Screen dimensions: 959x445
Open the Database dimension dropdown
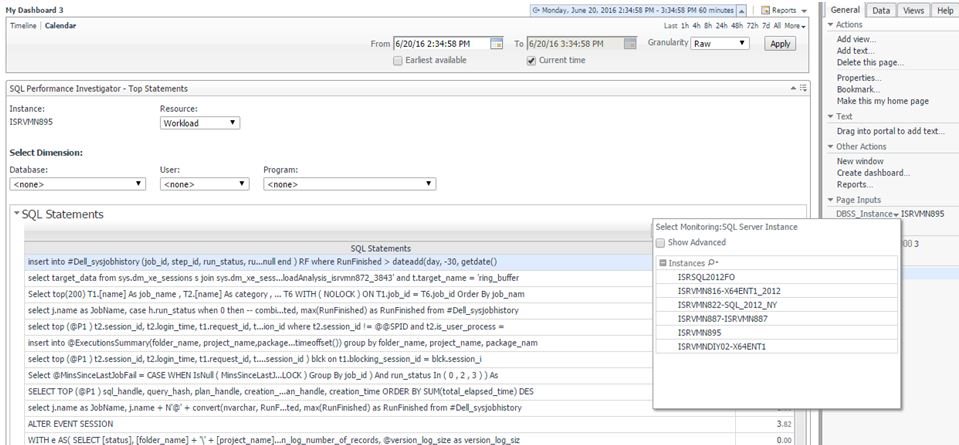click(78, 184)
